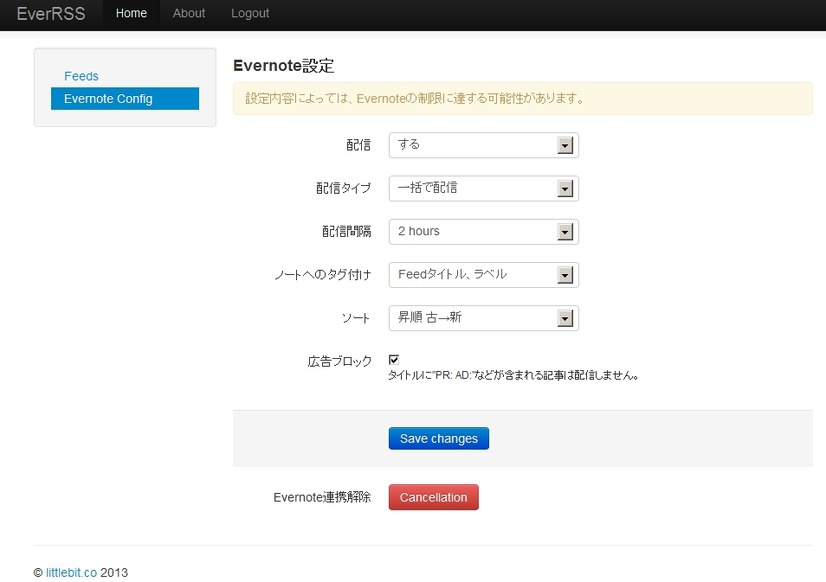This screenshot has width=826, height=582.
Task: Click the 配信 label text
Action: pyautogui.click(x=358, y=145)
